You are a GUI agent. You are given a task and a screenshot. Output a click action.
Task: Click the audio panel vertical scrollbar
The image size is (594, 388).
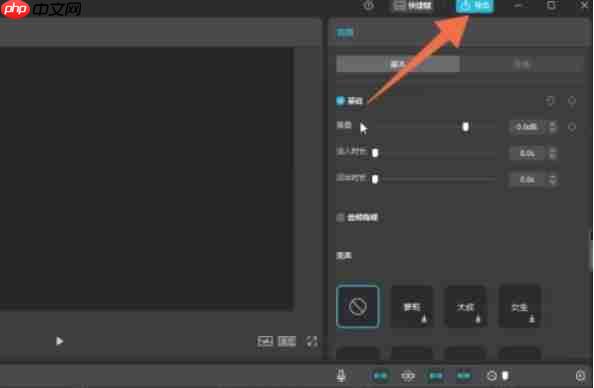click(x=592, y=250)
